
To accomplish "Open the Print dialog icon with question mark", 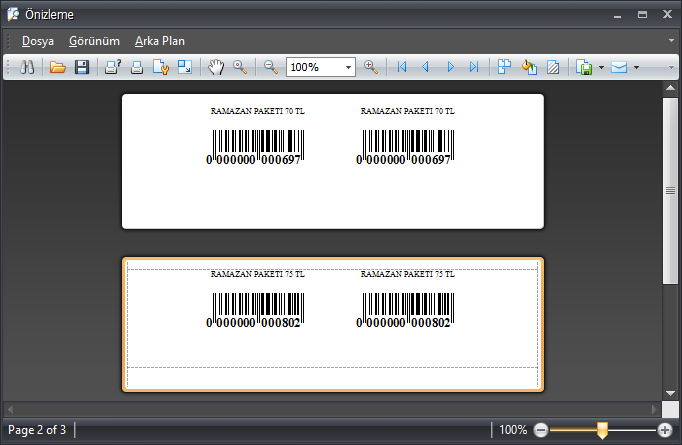I will pos(113,67).
